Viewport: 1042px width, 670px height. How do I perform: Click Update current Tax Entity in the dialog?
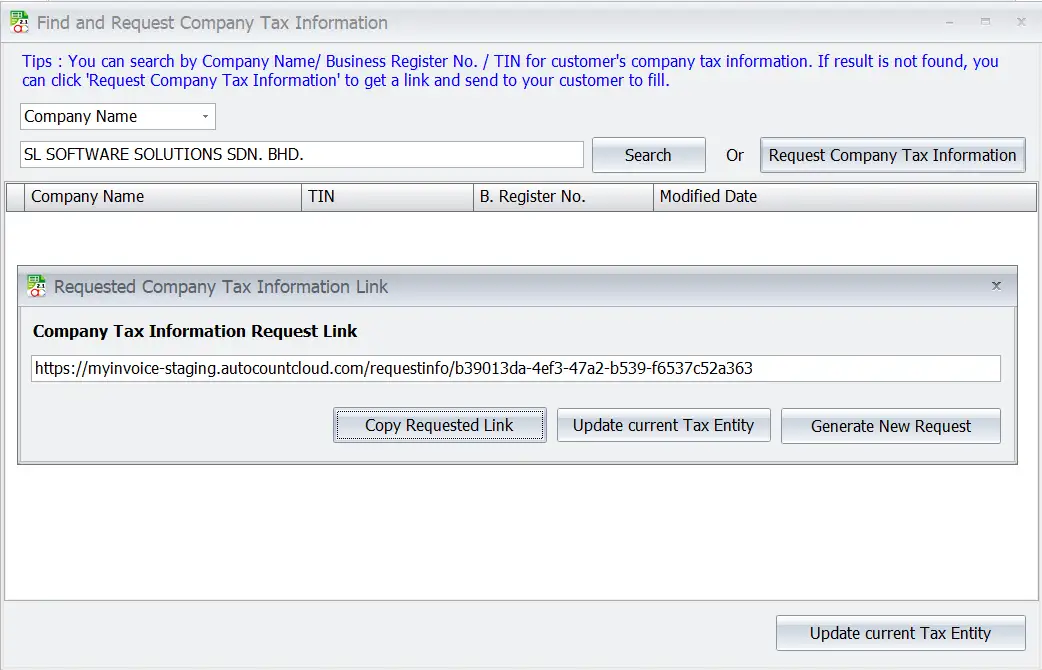coord(663,425)
